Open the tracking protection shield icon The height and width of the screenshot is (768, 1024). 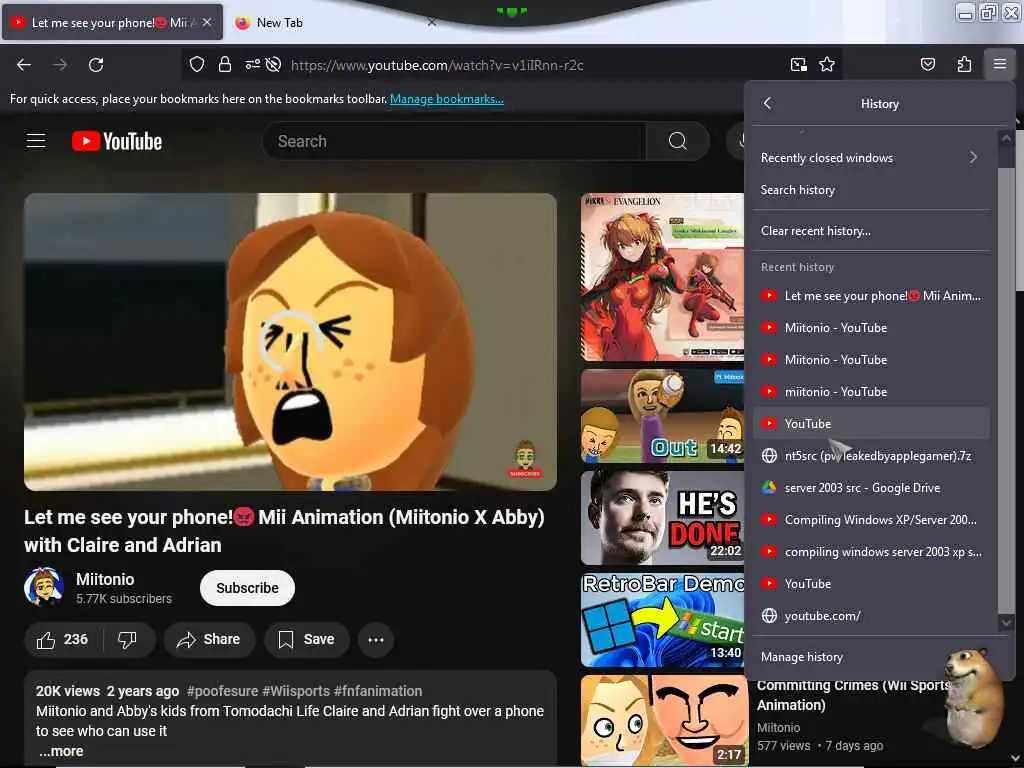[x=197, y=64]
